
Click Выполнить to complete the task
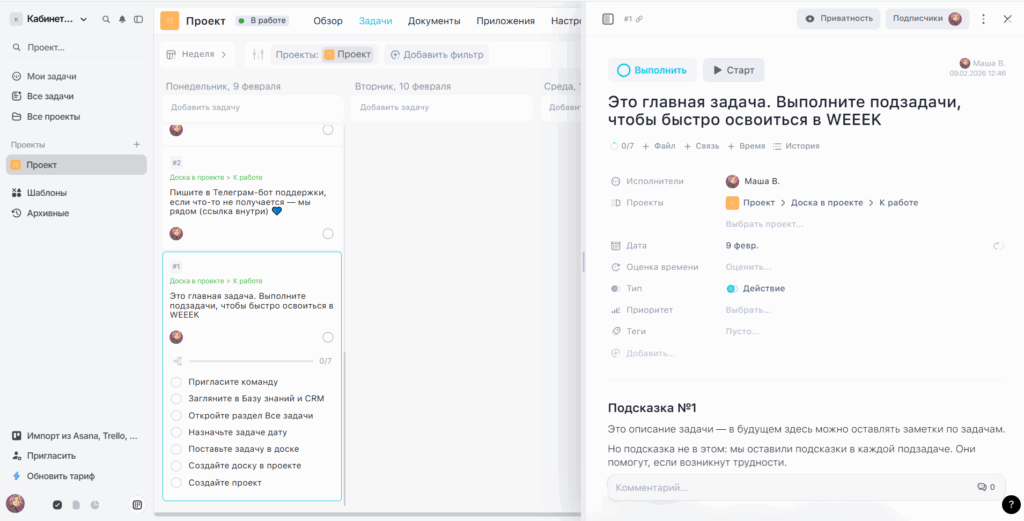click(x=652, y=70)
